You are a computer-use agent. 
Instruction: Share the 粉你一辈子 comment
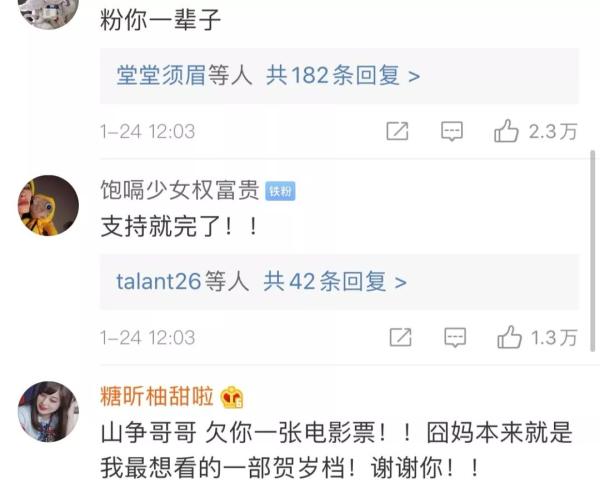397,131
